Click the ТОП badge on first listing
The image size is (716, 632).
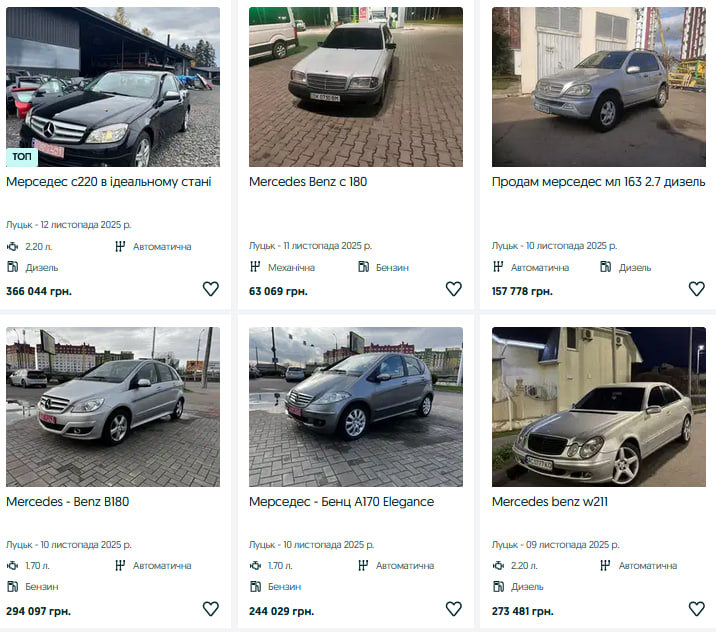click(x=21, y=156)
